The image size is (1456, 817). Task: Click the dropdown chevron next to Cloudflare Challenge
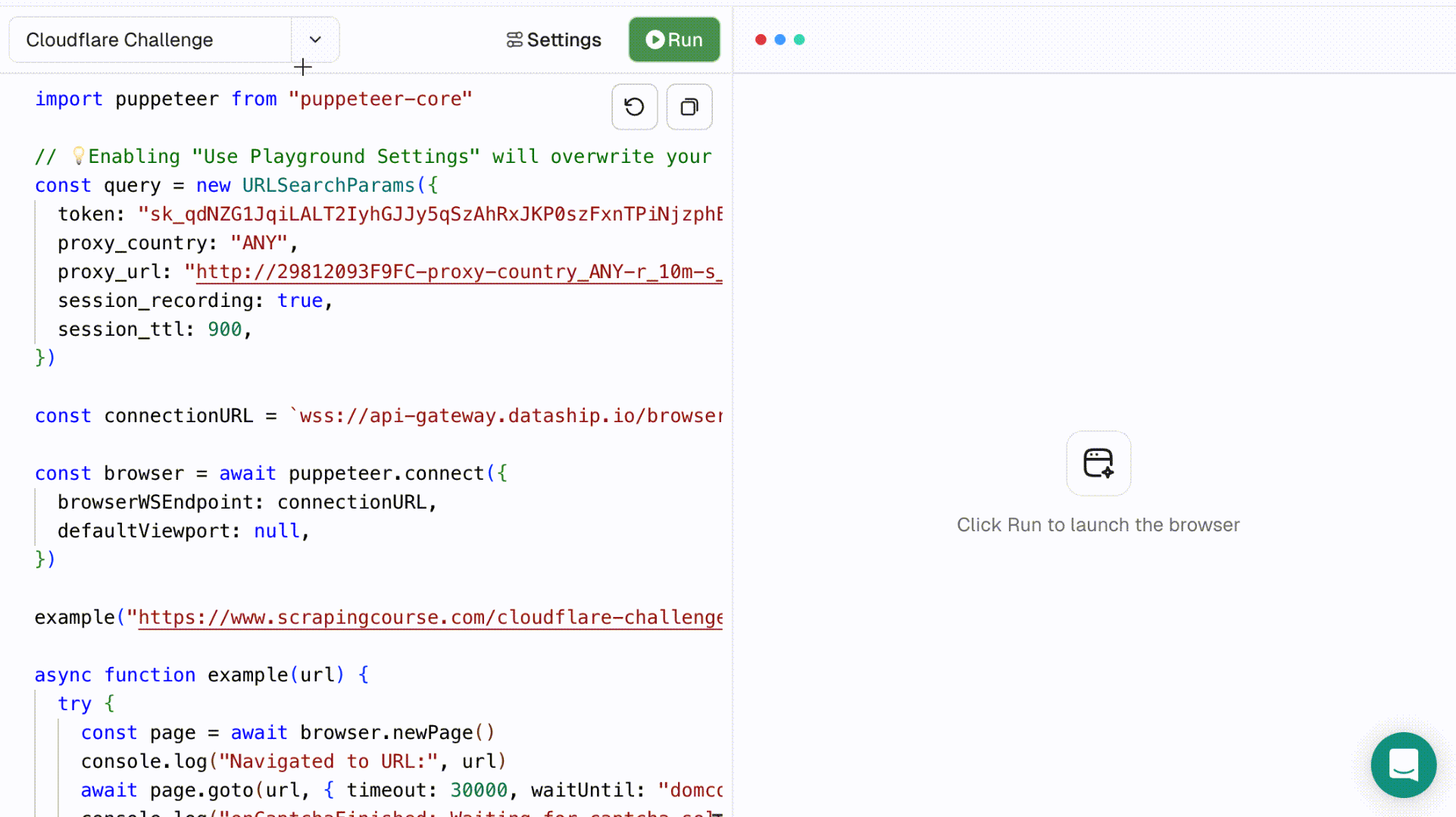click(315, 39)
